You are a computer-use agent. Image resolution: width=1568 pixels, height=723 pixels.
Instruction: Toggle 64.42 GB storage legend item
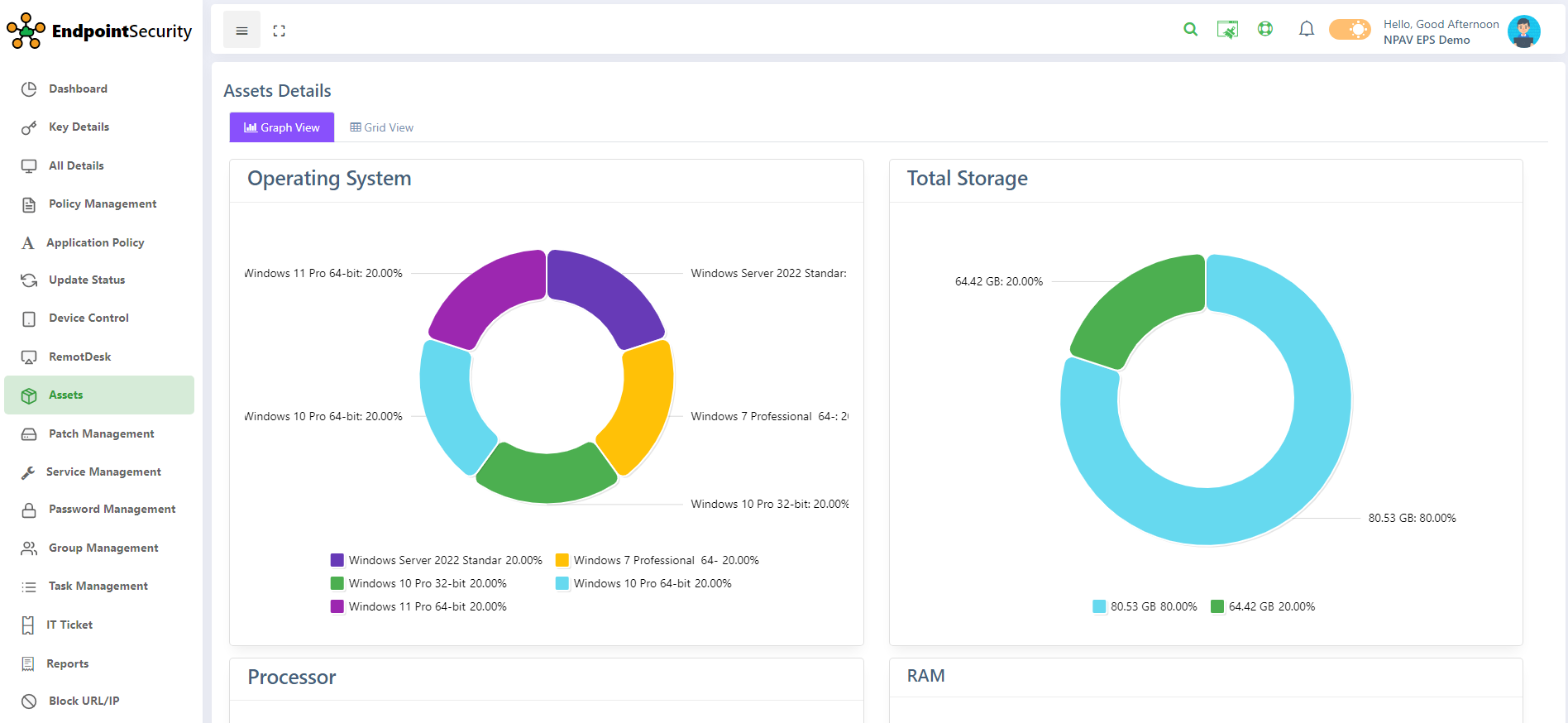[1263, 606]
